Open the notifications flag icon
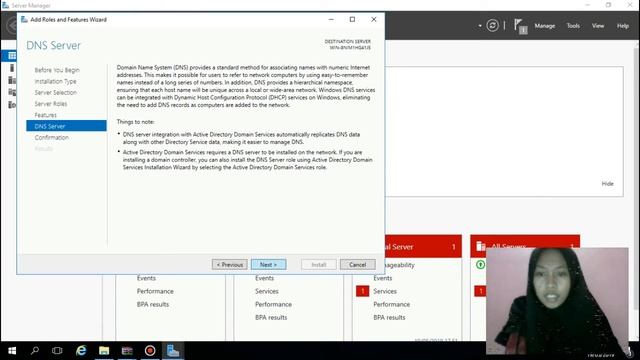The image size is (640, 360). [x=520, y=26]
